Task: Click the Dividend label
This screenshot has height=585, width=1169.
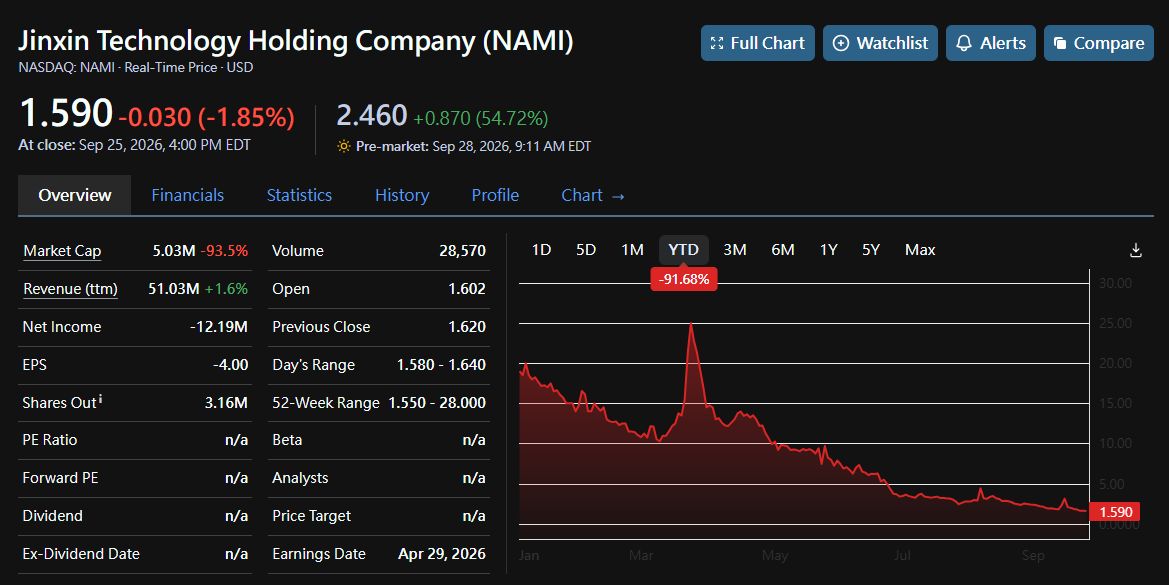Action: click(52, 516)
